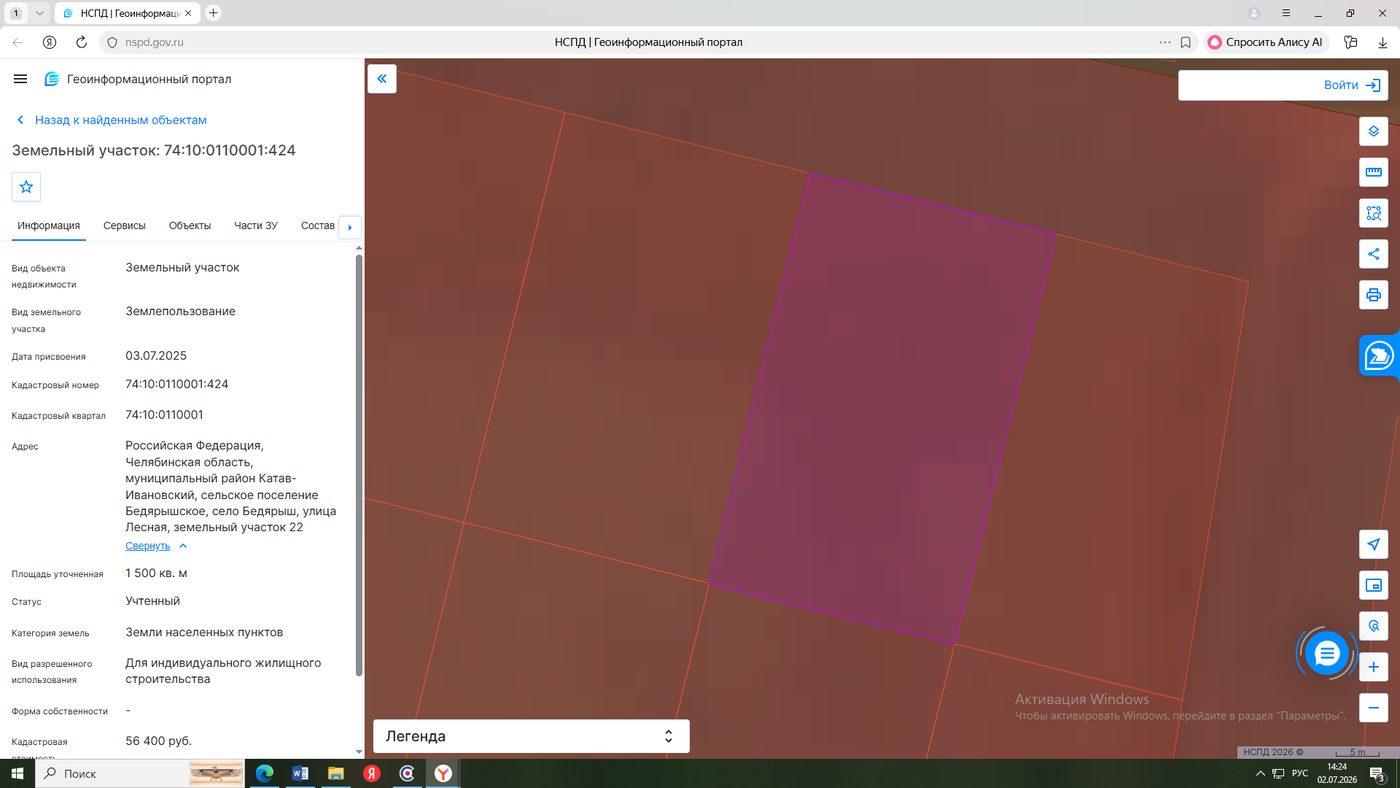Open the support chat bubble

coord(1327,654)
